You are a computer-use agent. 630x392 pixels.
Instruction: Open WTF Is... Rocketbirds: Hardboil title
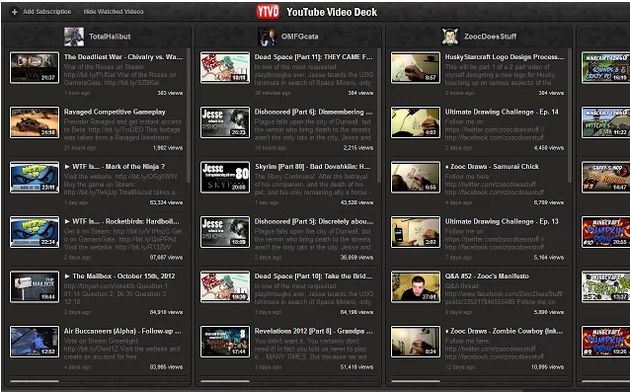pyautogui.click(x=122, y=221)
